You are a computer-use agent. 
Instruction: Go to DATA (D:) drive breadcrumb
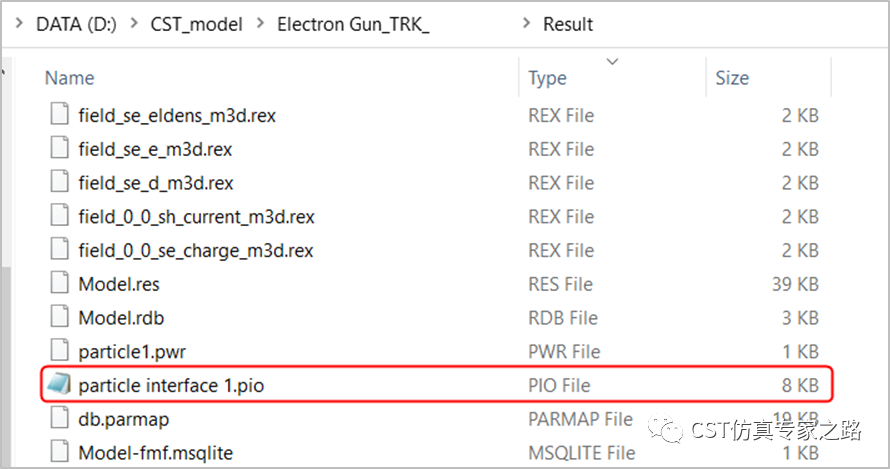pos(76,24)
